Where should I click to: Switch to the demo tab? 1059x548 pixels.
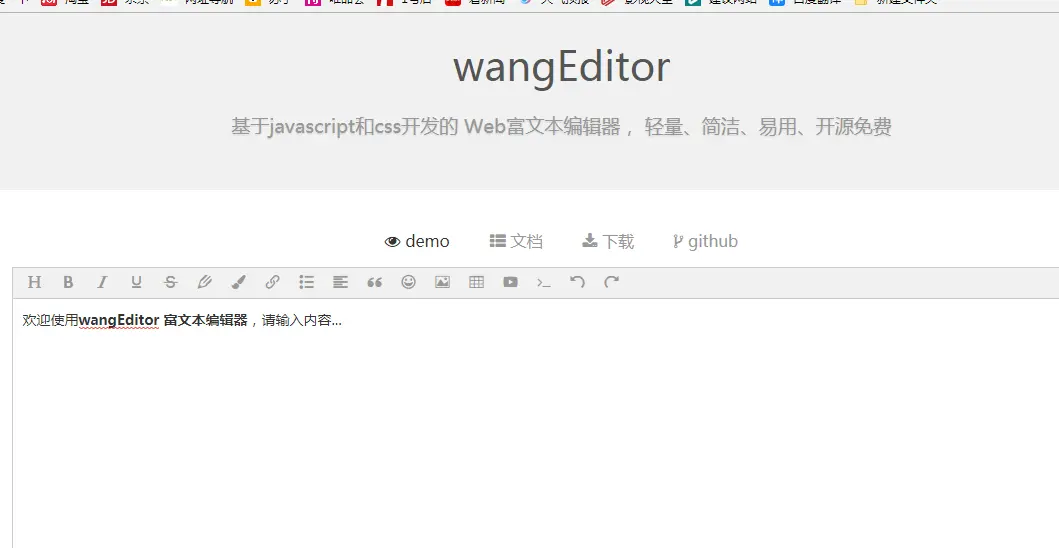click(x=417, y=241)
